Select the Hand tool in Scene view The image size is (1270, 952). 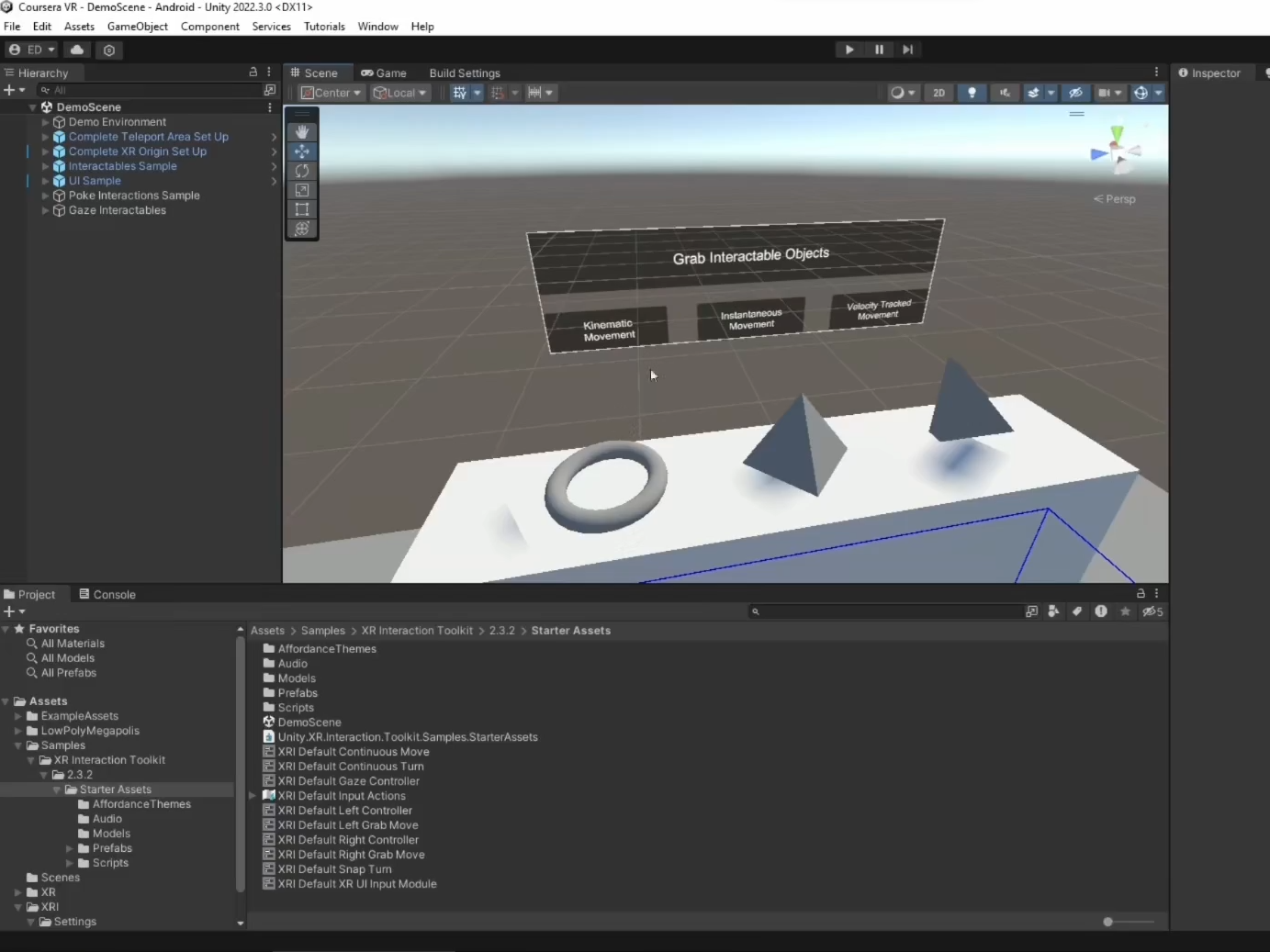pyautogui.click(x=302, y=132)
